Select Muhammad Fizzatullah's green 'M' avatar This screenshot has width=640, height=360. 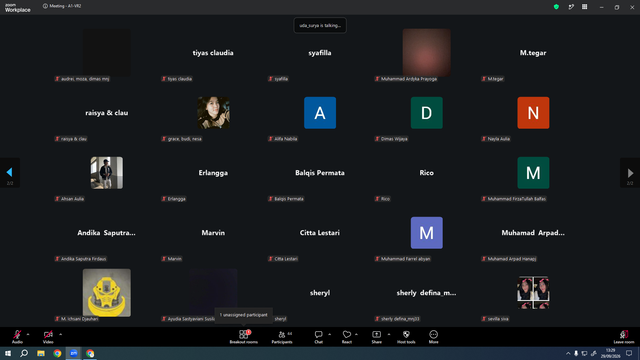click(533, 173)
